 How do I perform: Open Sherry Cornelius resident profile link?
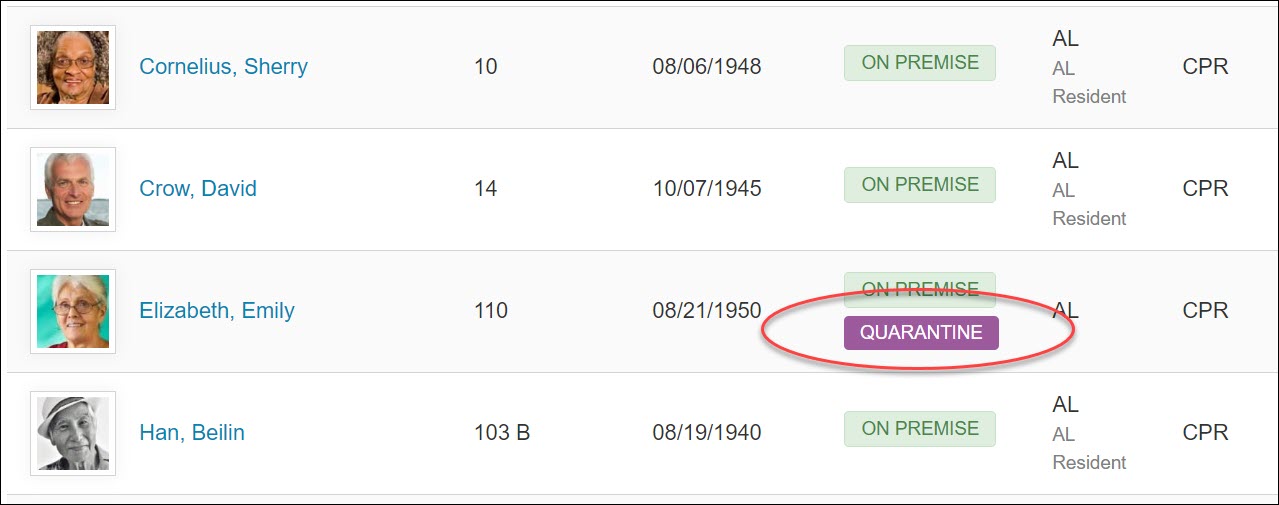[223, 67]
